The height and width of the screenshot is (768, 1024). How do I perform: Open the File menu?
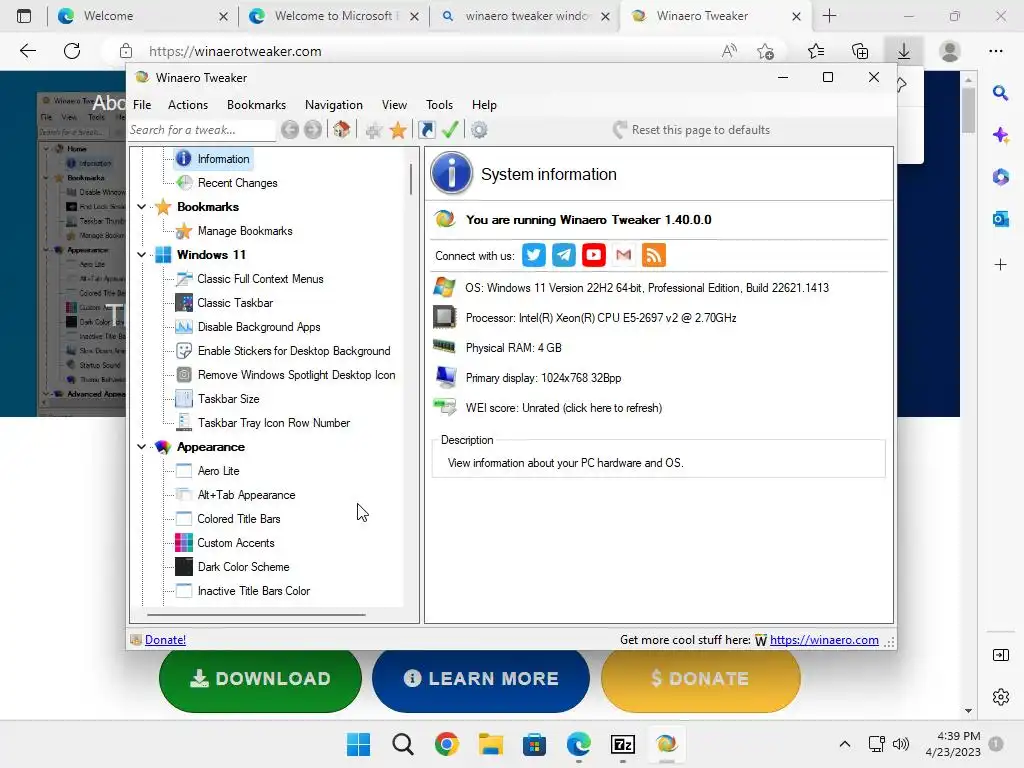click(x=142, y=104)
